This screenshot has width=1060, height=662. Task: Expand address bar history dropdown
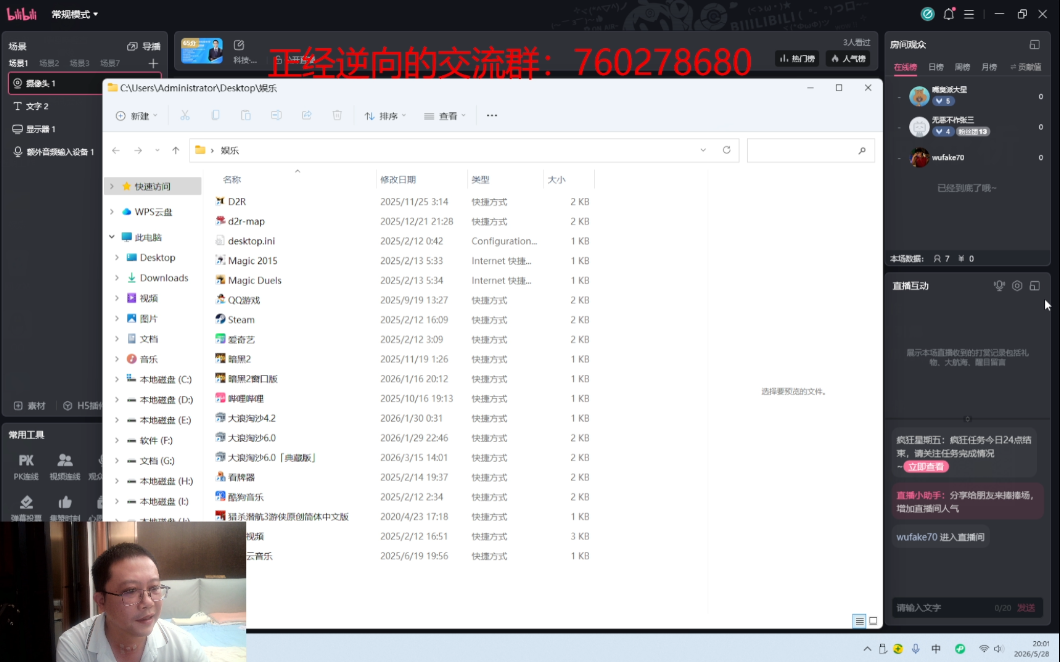click(x=703, y=150)
